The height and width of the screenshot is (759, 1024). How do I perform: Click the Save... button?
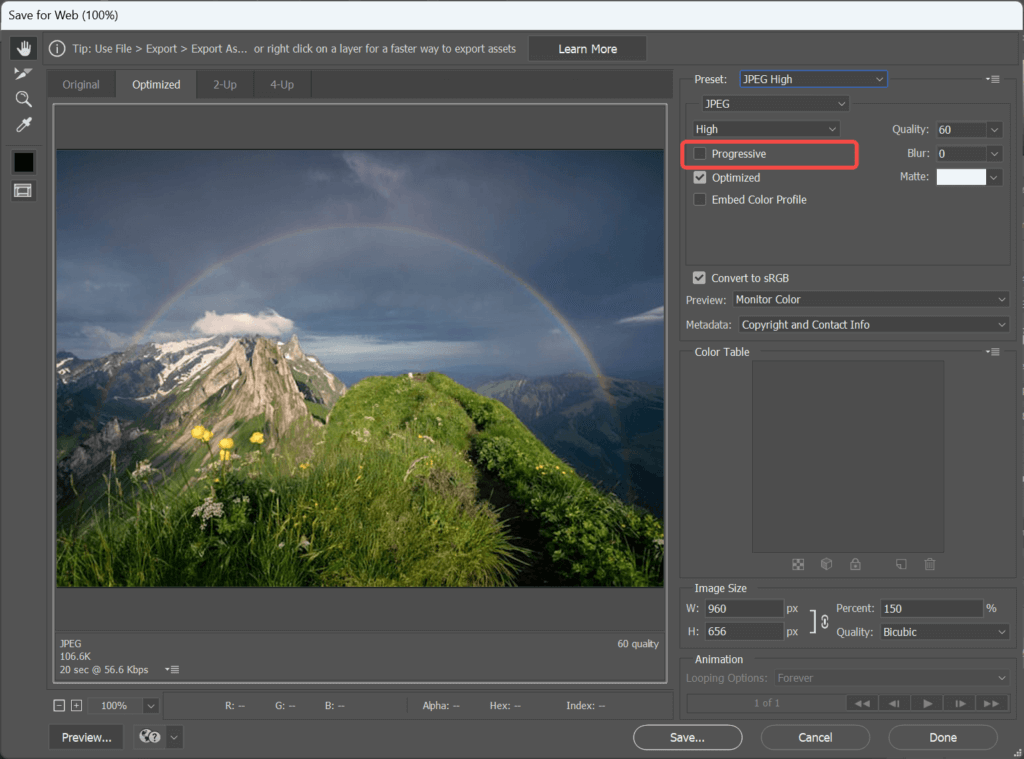[687, 737]
